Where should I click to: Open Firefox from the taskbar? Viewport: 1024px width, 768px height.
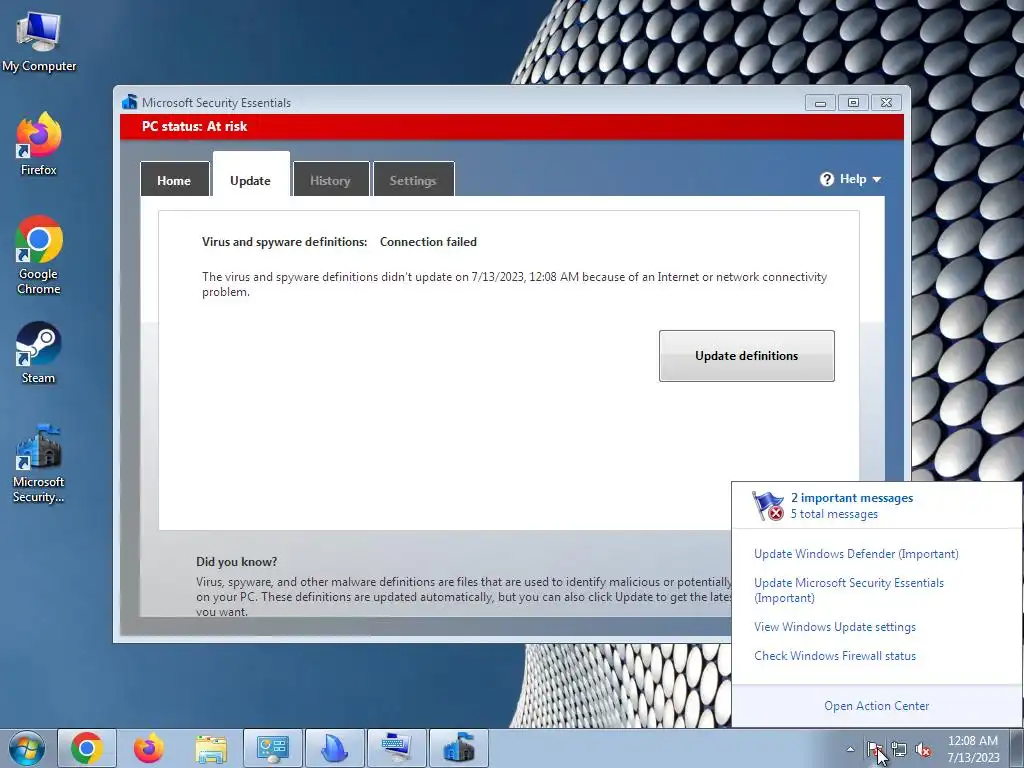pos(149,748)
